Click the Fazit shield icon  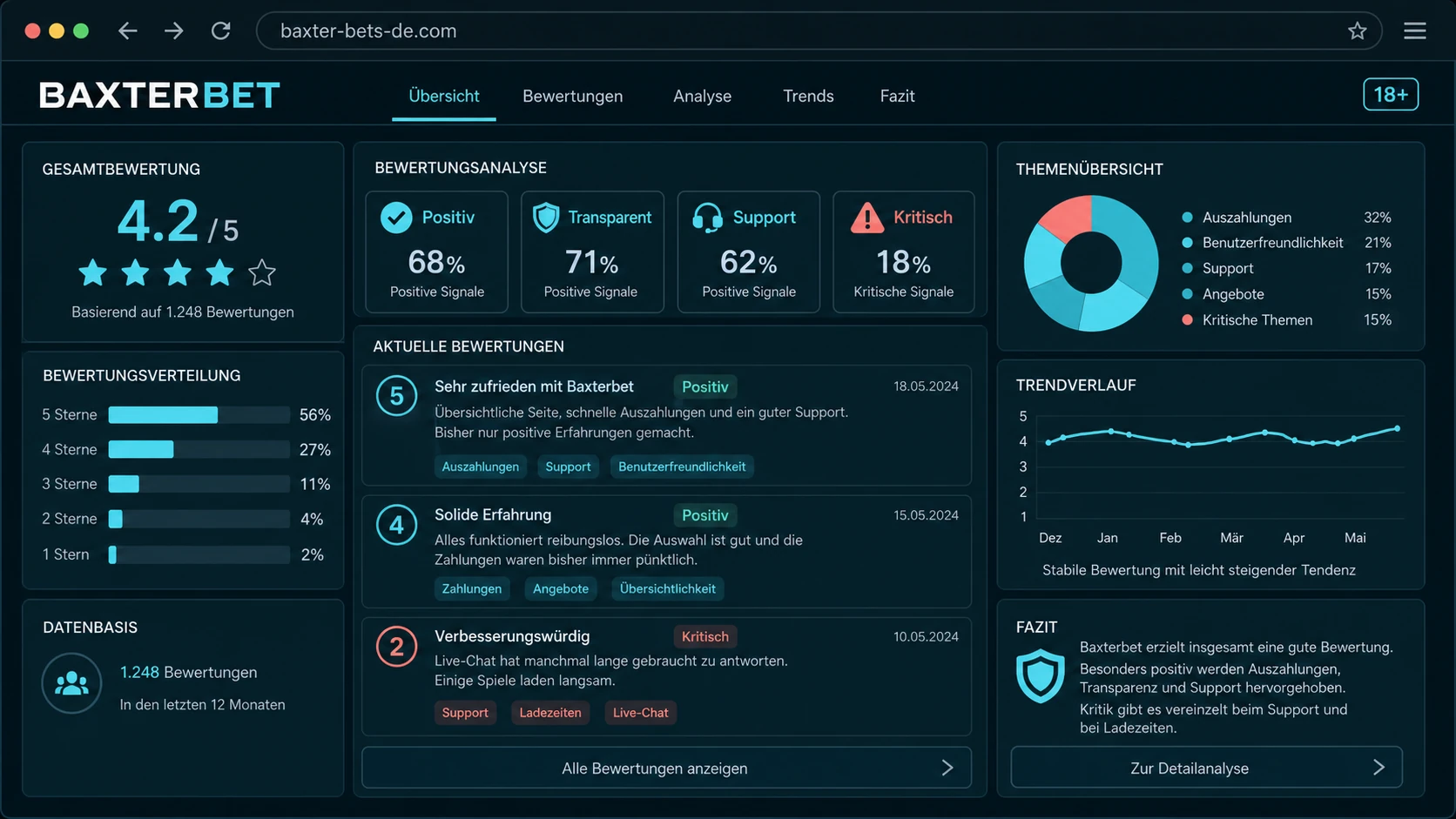(x=1040, y=675)
